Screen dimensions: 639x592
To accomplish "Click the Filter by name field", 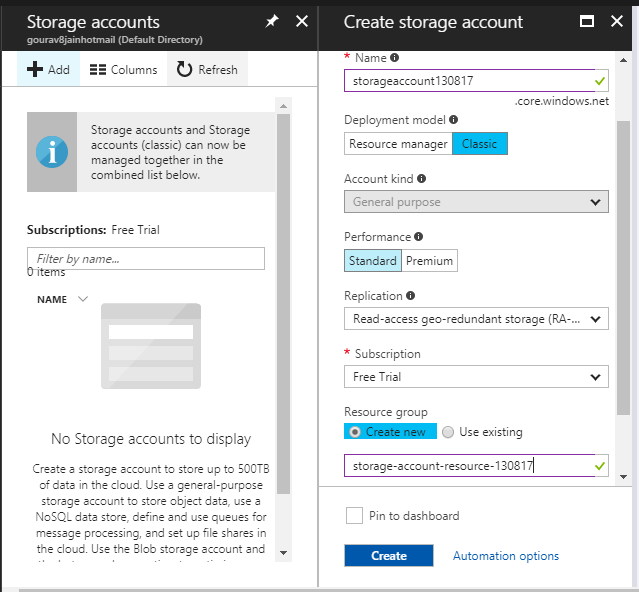I will point(146,259).
